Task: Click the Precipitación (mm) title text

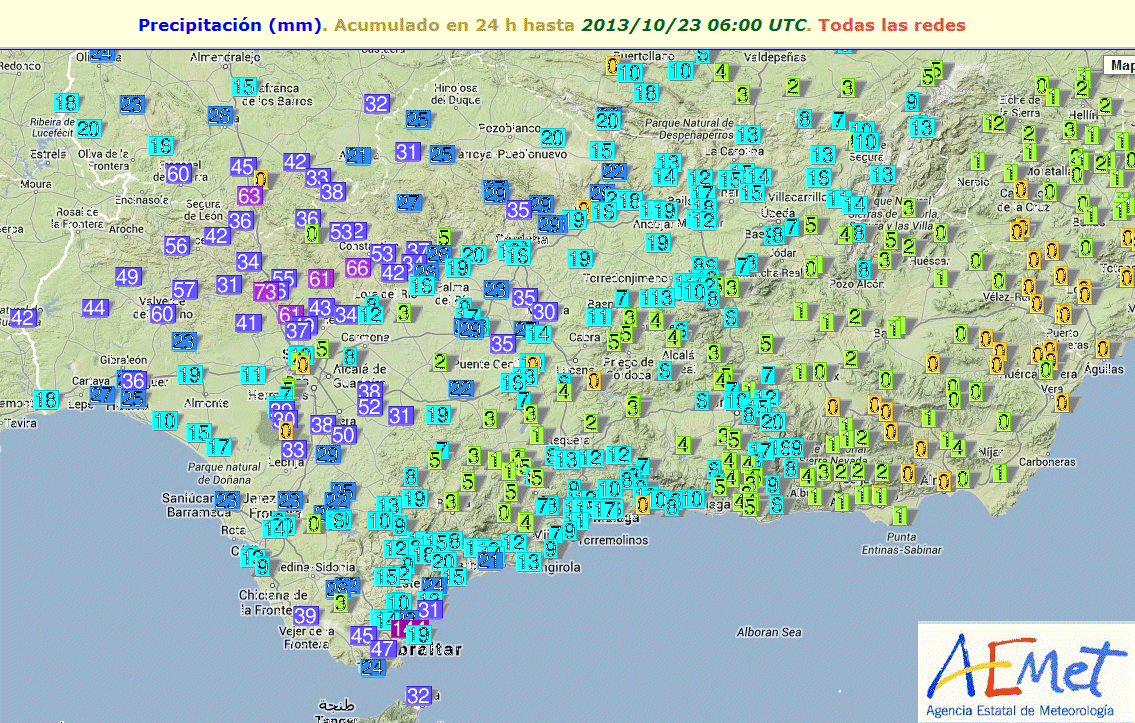Action: coord(229,25)
